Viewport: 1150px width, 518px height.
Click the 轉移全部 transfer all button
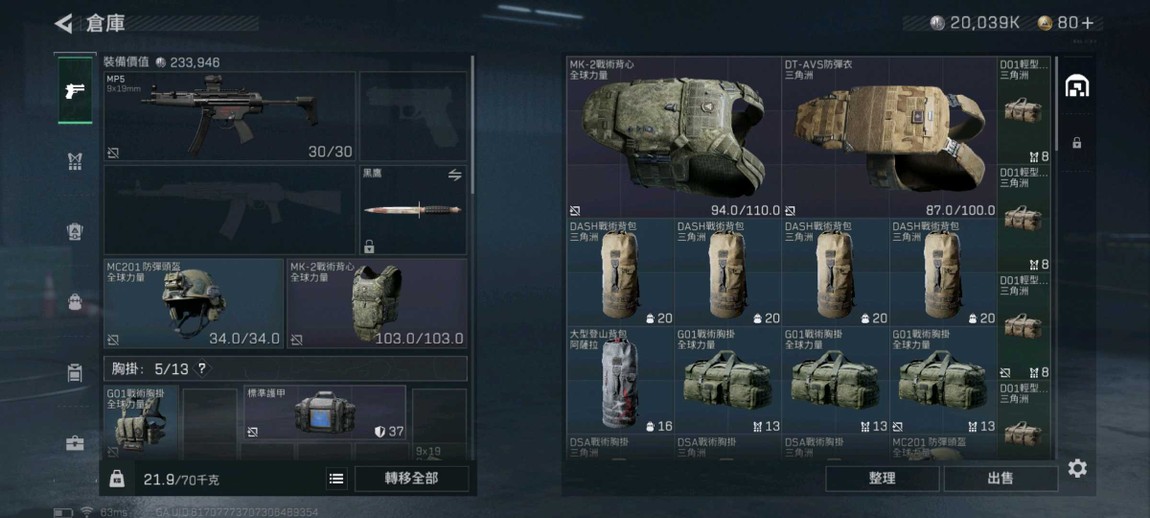[411, 478]
